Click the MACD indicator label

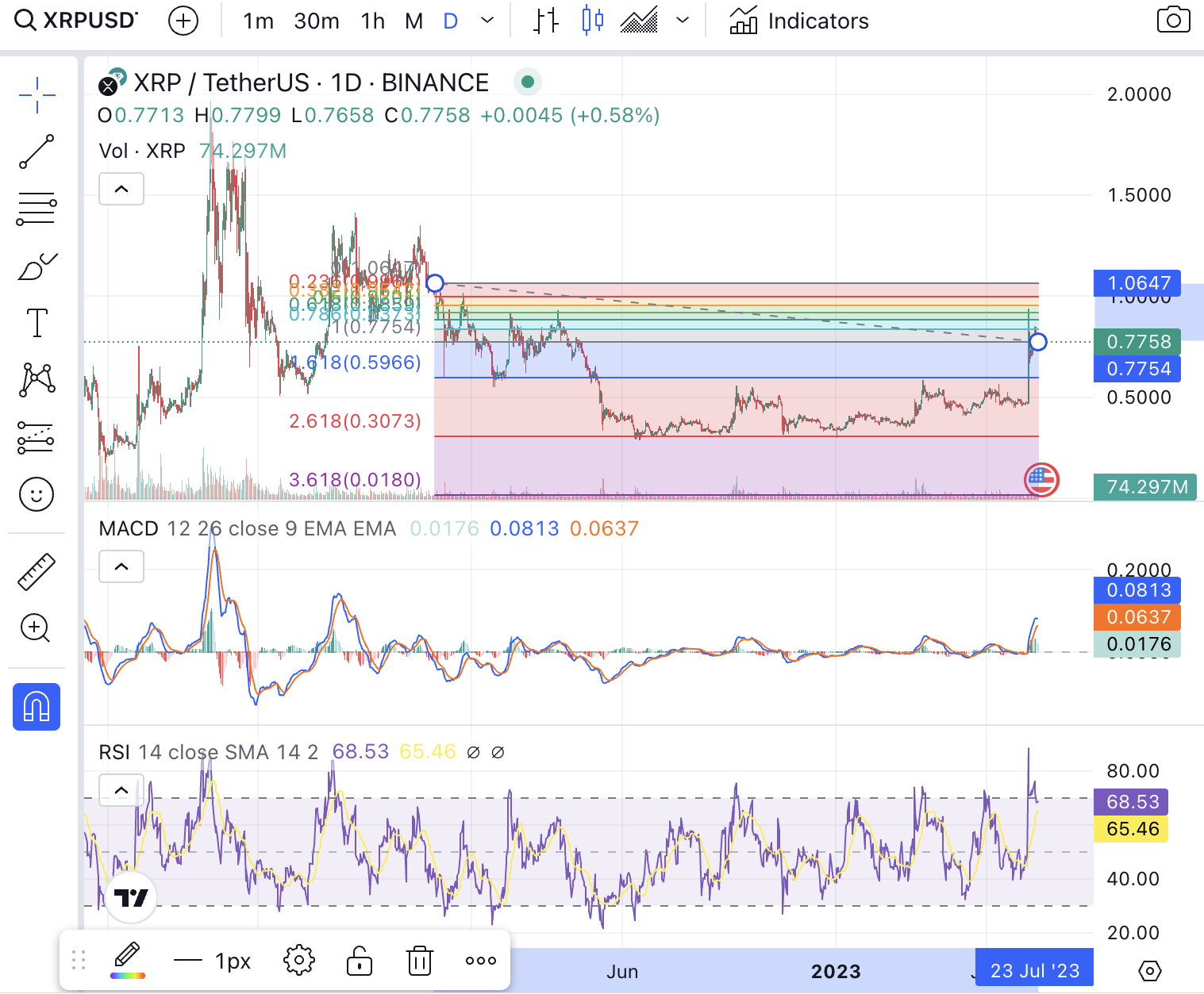(129, 528)
